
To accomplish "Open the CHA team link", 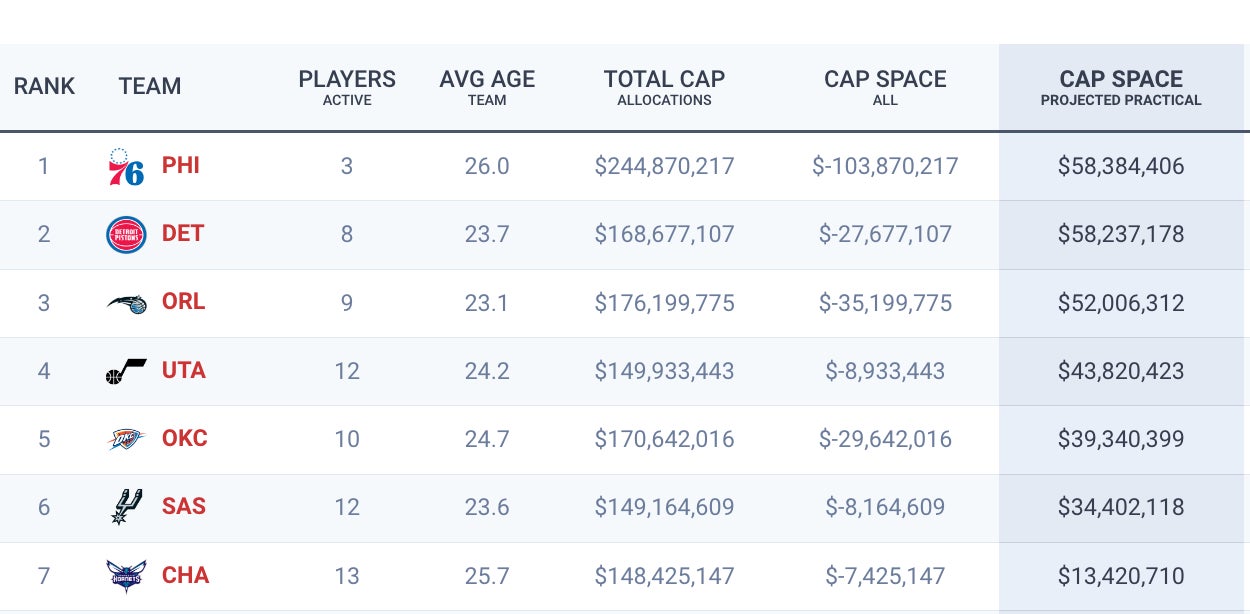I will pyautogui.click(x=185, y=575).
